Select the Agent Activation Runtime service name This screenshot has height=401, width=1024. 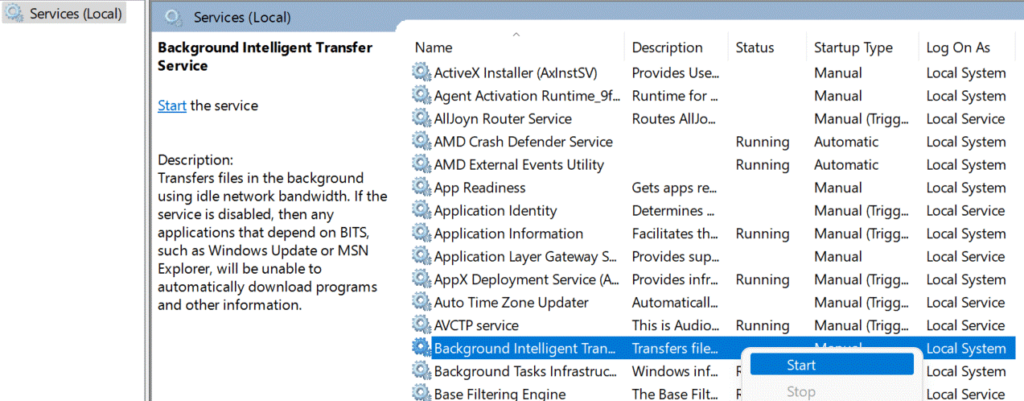tap(528, 95)
